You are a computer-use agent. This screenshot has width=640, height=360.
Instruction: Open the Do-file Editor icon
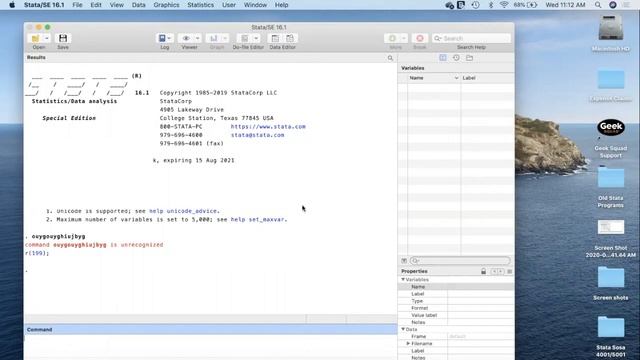244,38
